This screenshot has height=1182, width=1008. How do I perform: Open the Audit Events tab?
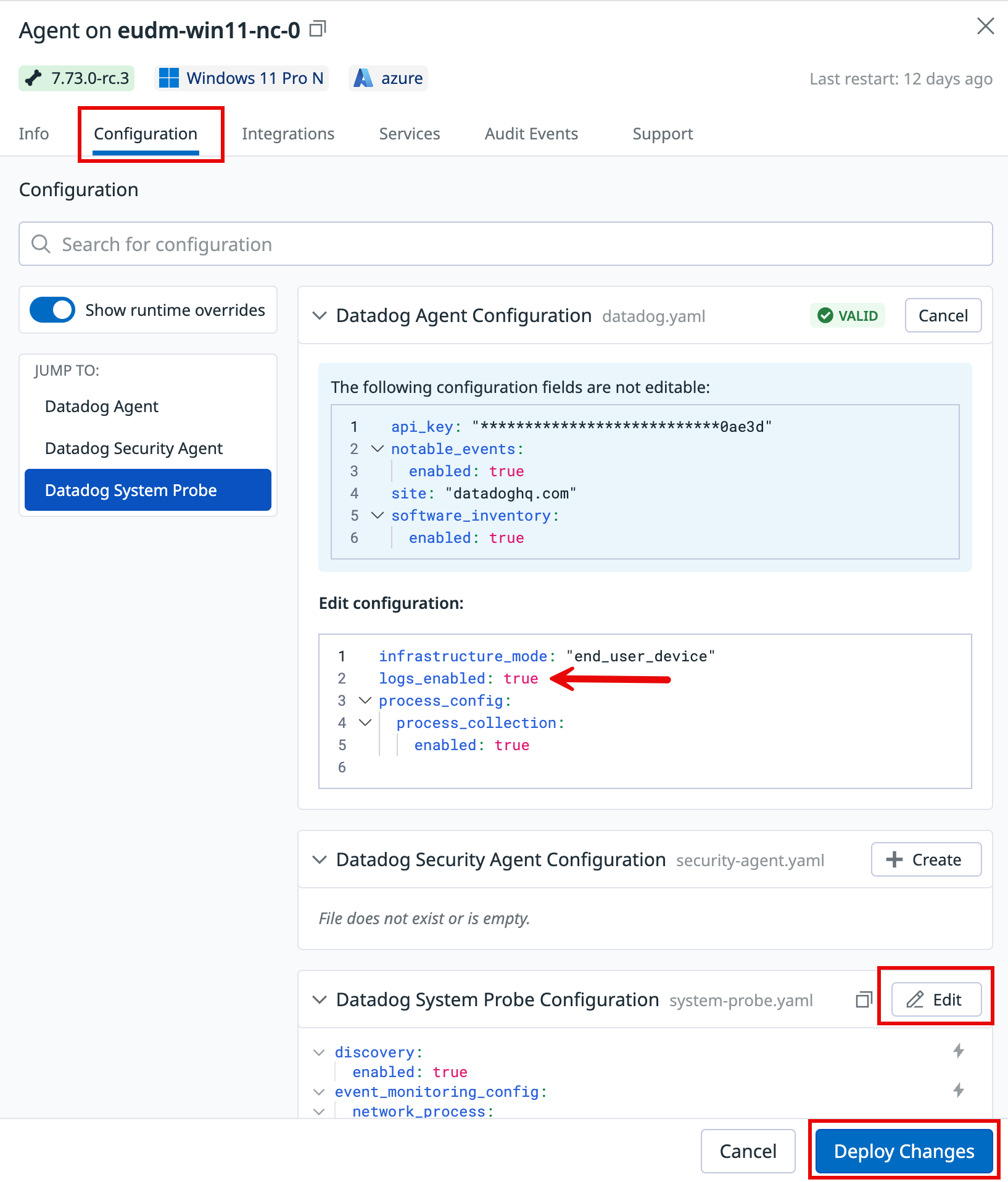pyautogui.click(x=531, y=134)
